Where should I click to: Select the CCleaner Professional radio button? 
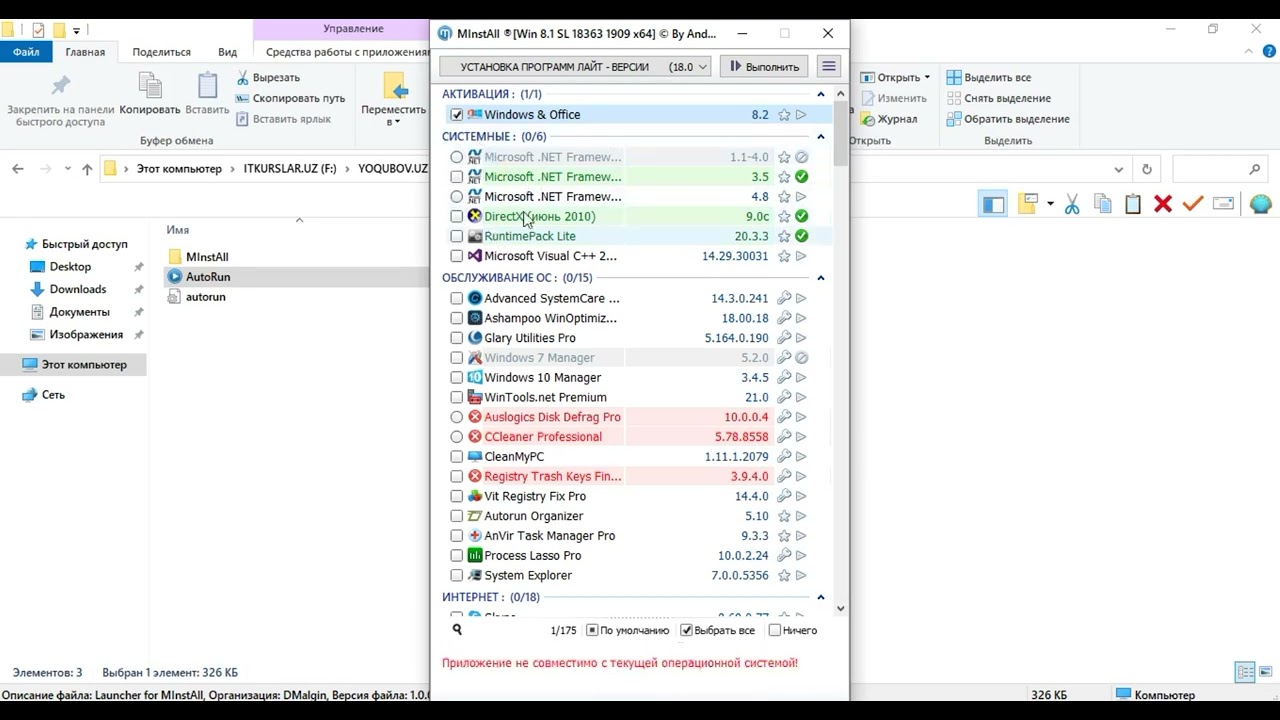457,437
